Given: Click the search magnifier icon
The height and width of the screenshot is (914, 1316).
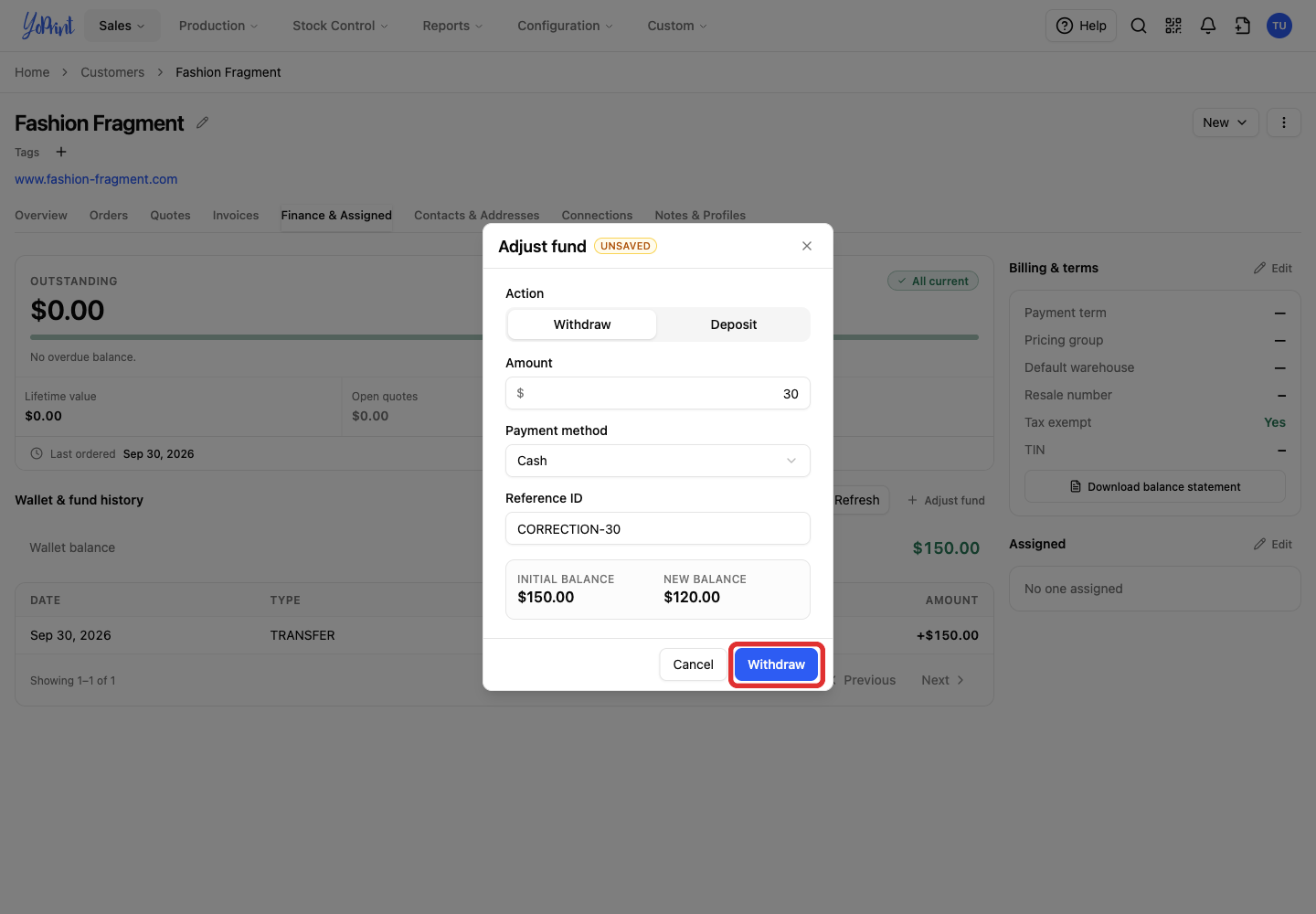Looking at the screenshot, I should tap(1139, 26).
